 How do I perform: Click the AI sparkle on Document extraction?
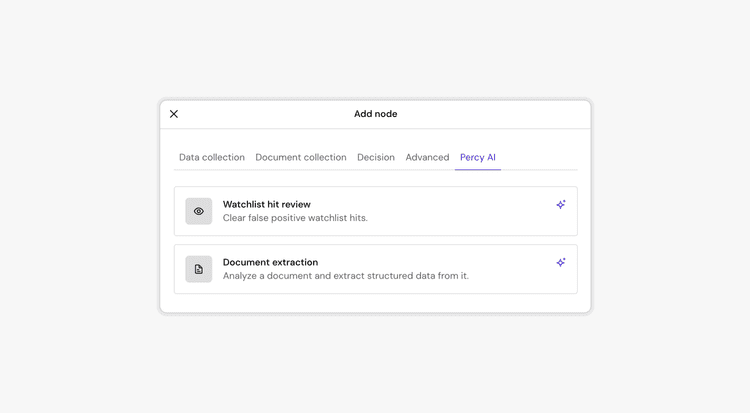(561, 262)
